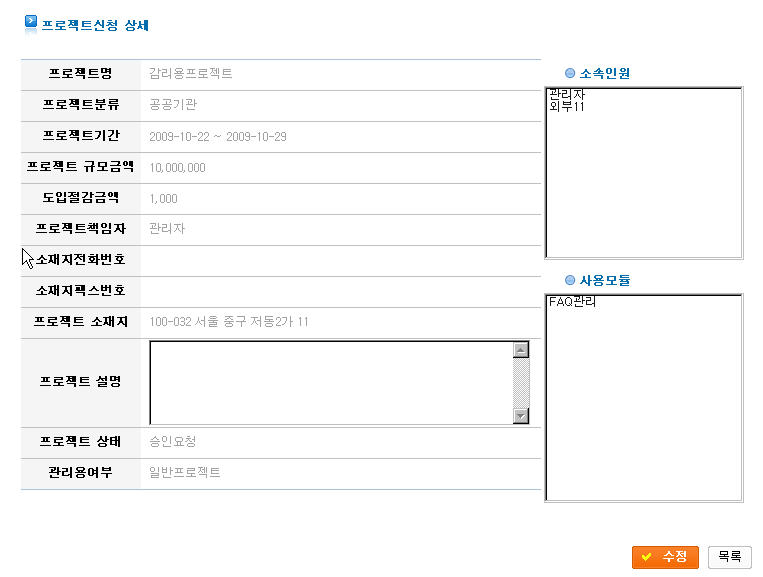This screenshot has height=577, width=763.
Task: Click the 프로젝트명 value 감리용프로젝트
Action: pyautogui.click(x=191, y=74)
